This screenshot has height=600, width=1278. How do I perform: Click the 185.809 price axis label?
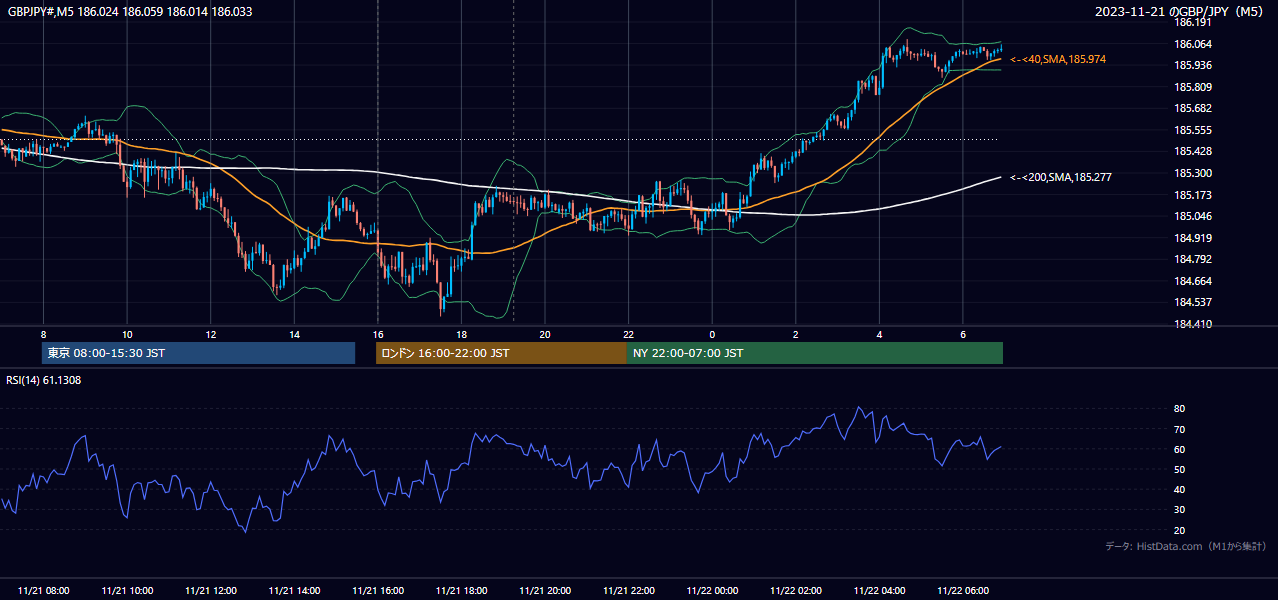(x=1192, y=87)
